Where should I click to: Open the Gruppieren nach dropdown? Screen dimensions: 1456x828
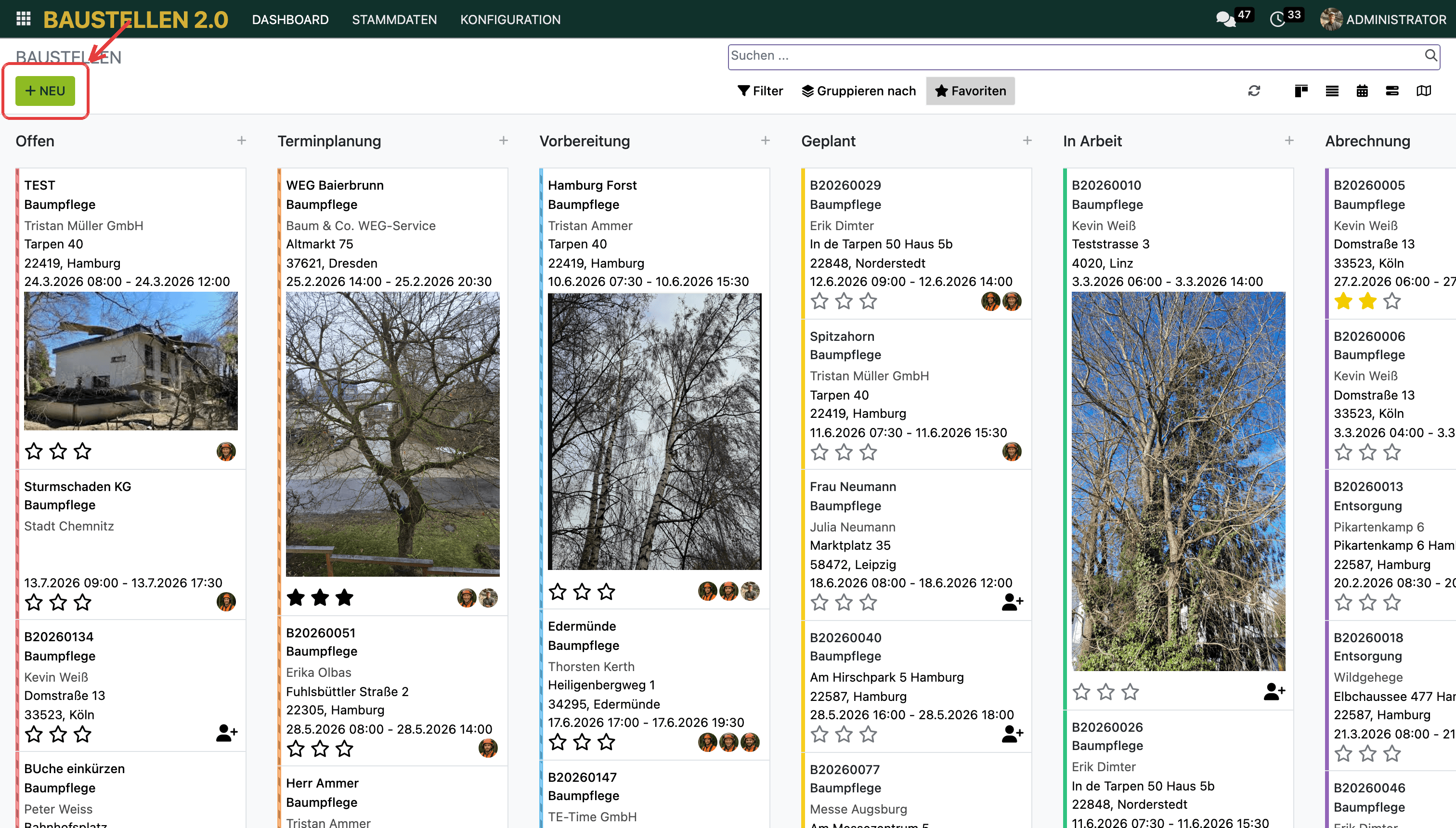point(859,91)
